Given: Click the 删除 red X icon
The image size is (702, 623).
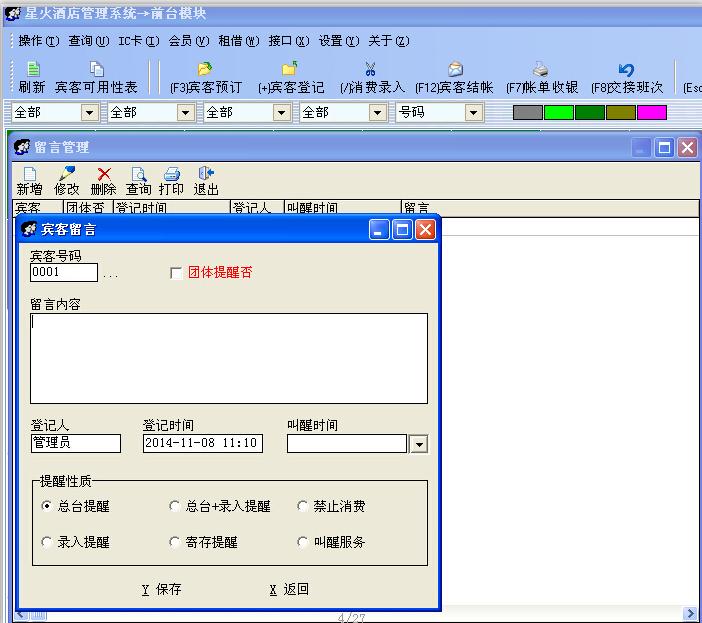Looking at the screenshot, I should (104, 174).
